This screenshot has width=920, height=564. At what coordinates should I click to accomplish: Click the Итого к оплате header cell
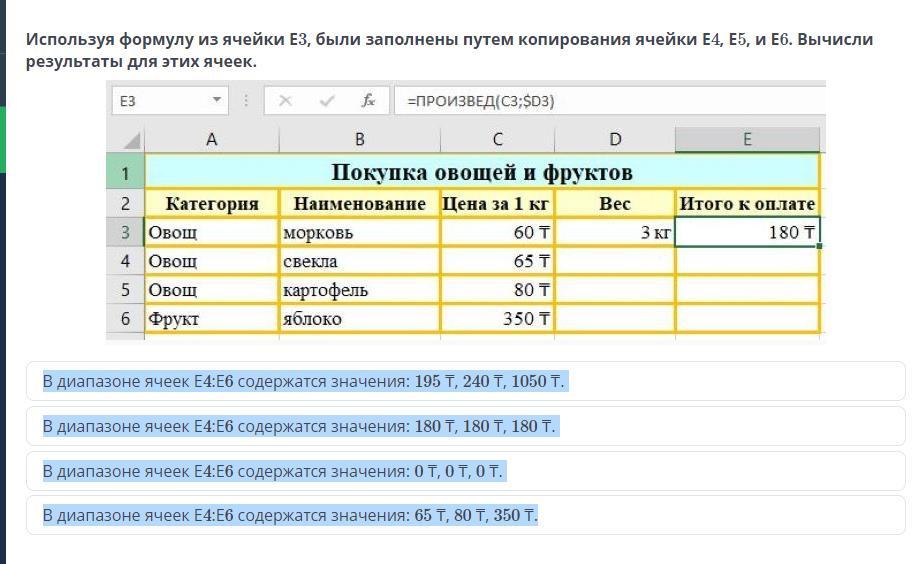click(x=747, y=204)
